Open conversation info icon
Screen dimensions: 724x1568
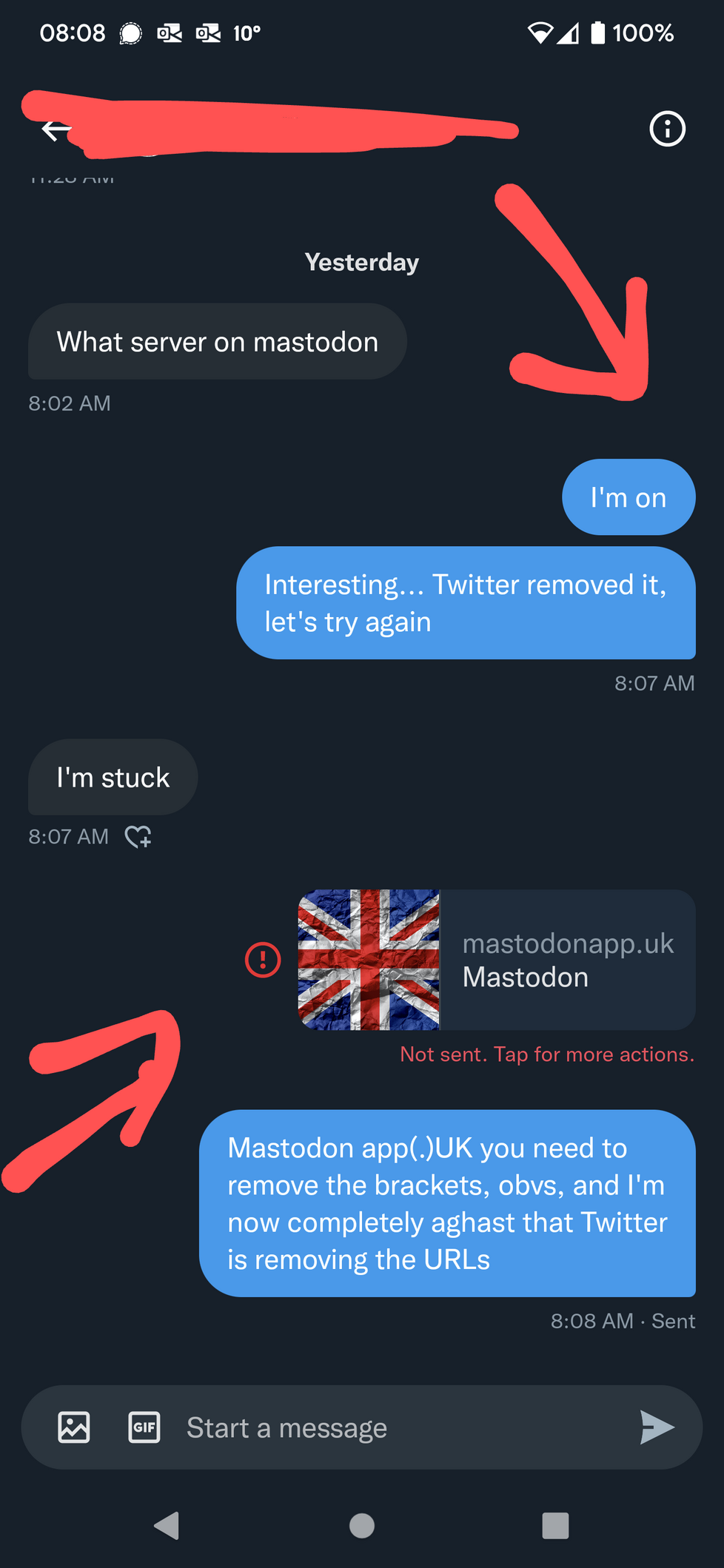(667, 129)
